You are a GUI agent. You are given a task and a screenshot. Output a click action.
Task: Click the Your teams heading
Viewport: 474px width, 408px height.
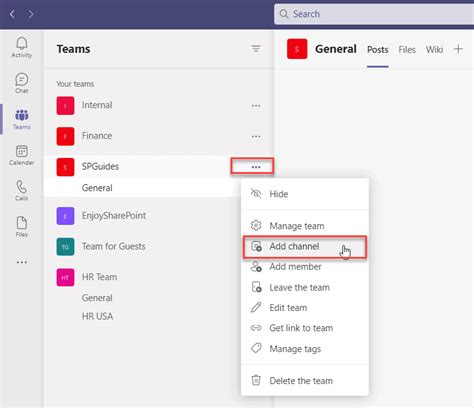[x=75, y=84]
